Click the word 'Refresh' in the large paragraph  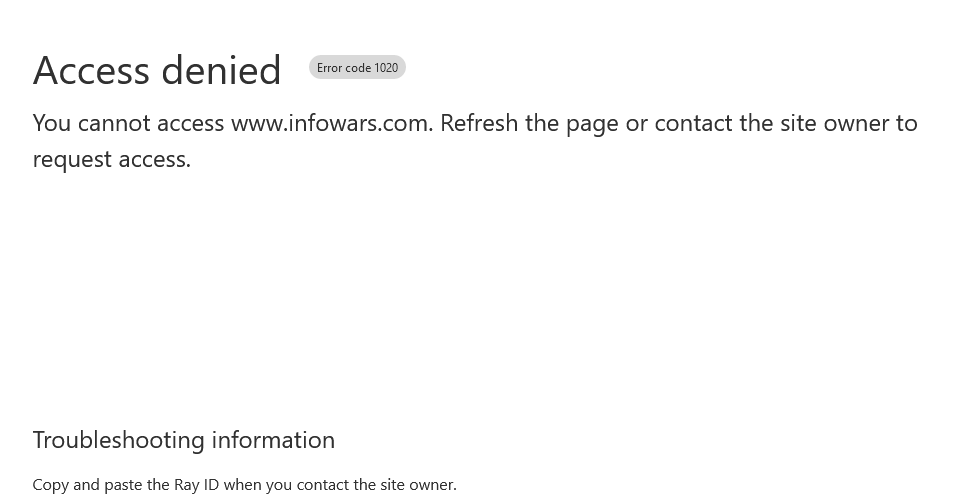pos(479,124)
